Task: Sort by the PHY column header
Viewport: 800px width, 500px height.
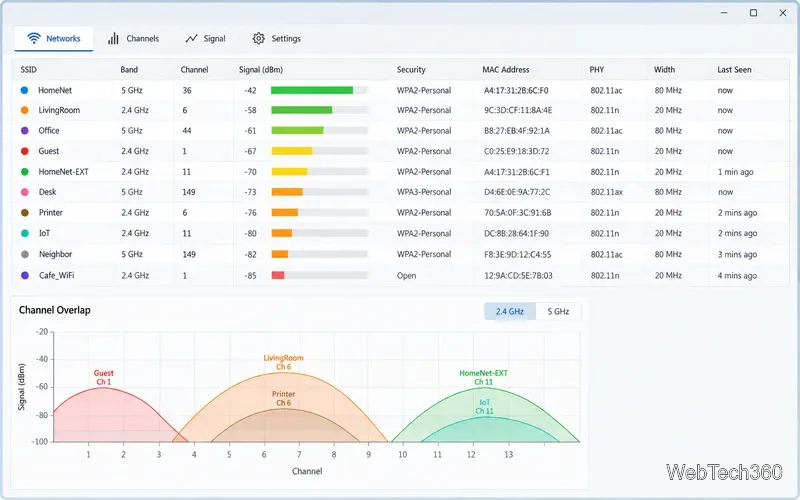Action: tap(596, 69)
